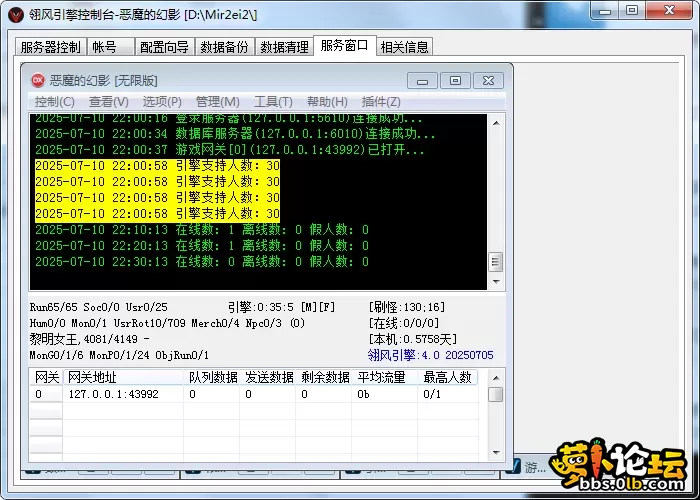
Task: Click the 网关 column header
Action: click(x=46, y=377)
